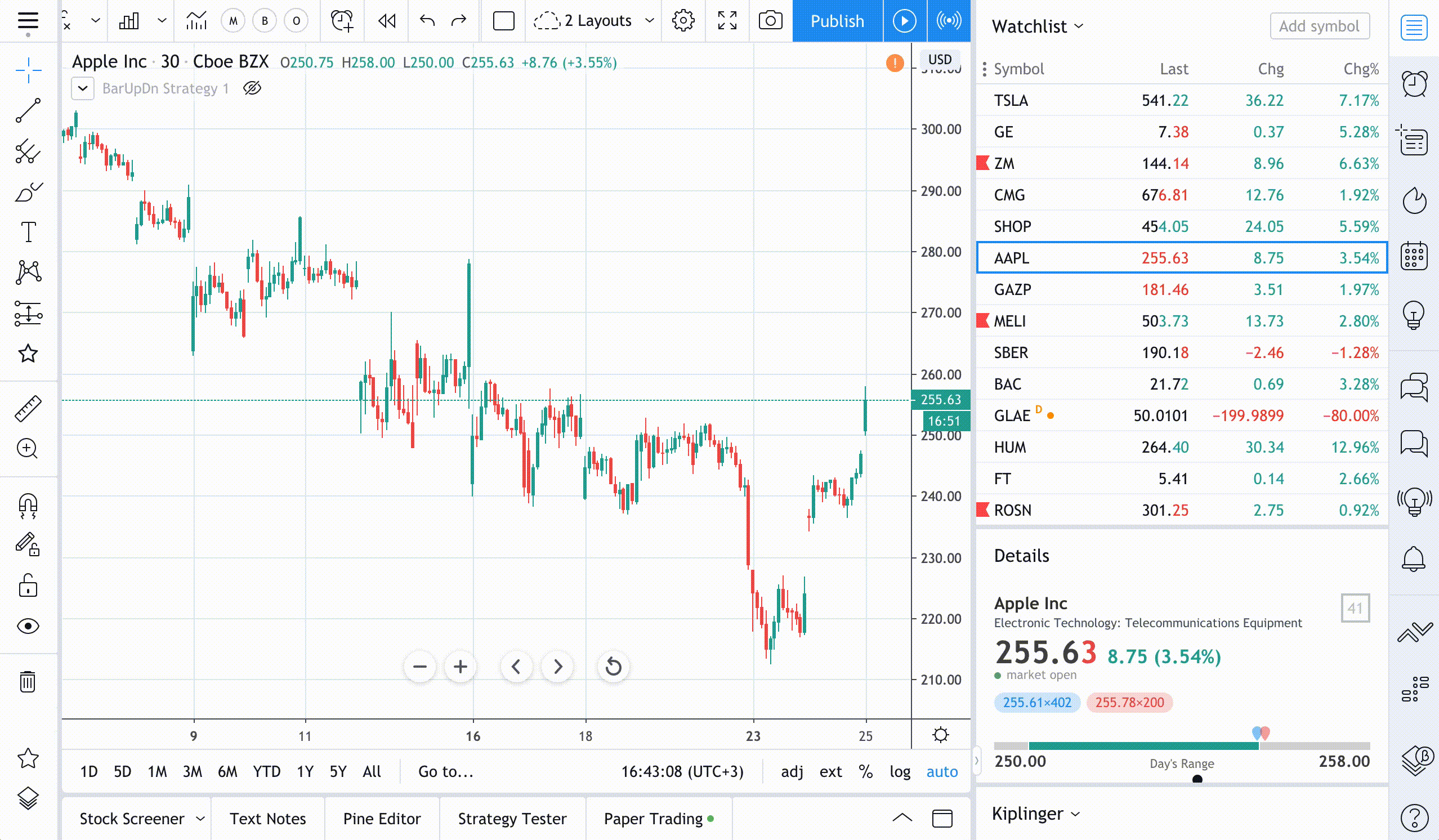1439x840 pixels.
Task: Zoom out chart with minus button
Action: click(420, 667)
